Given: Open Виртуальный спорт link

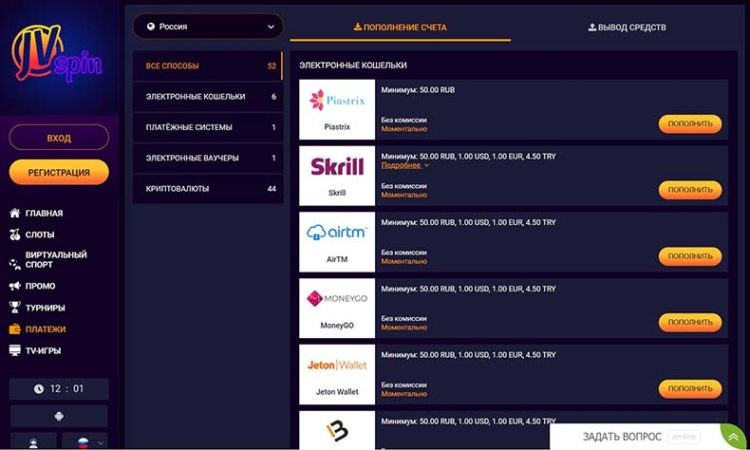Looking at the screenshot, I should pos(56,260).
